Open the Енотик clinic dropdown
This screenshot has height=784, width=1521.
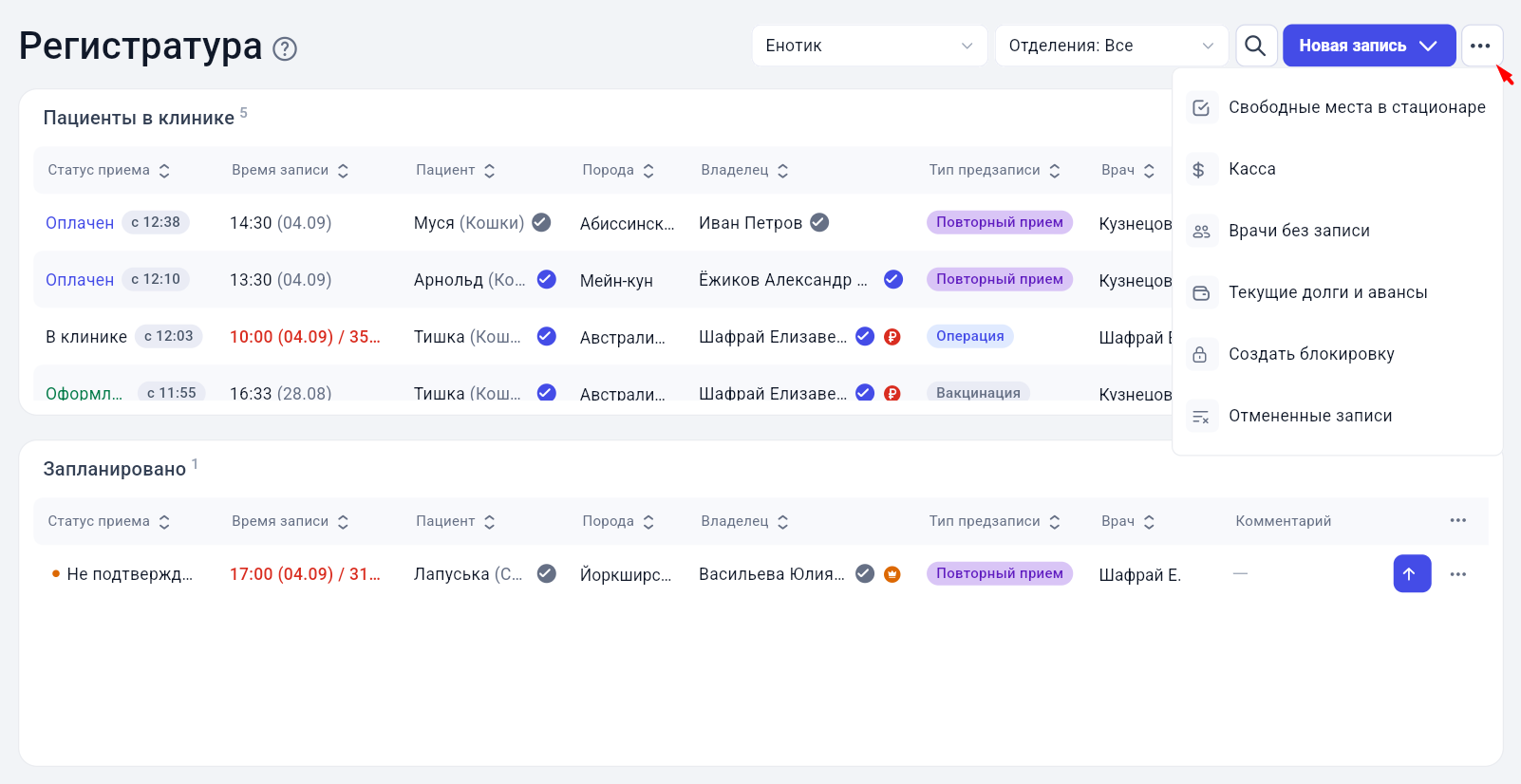[x=870, y=46]
